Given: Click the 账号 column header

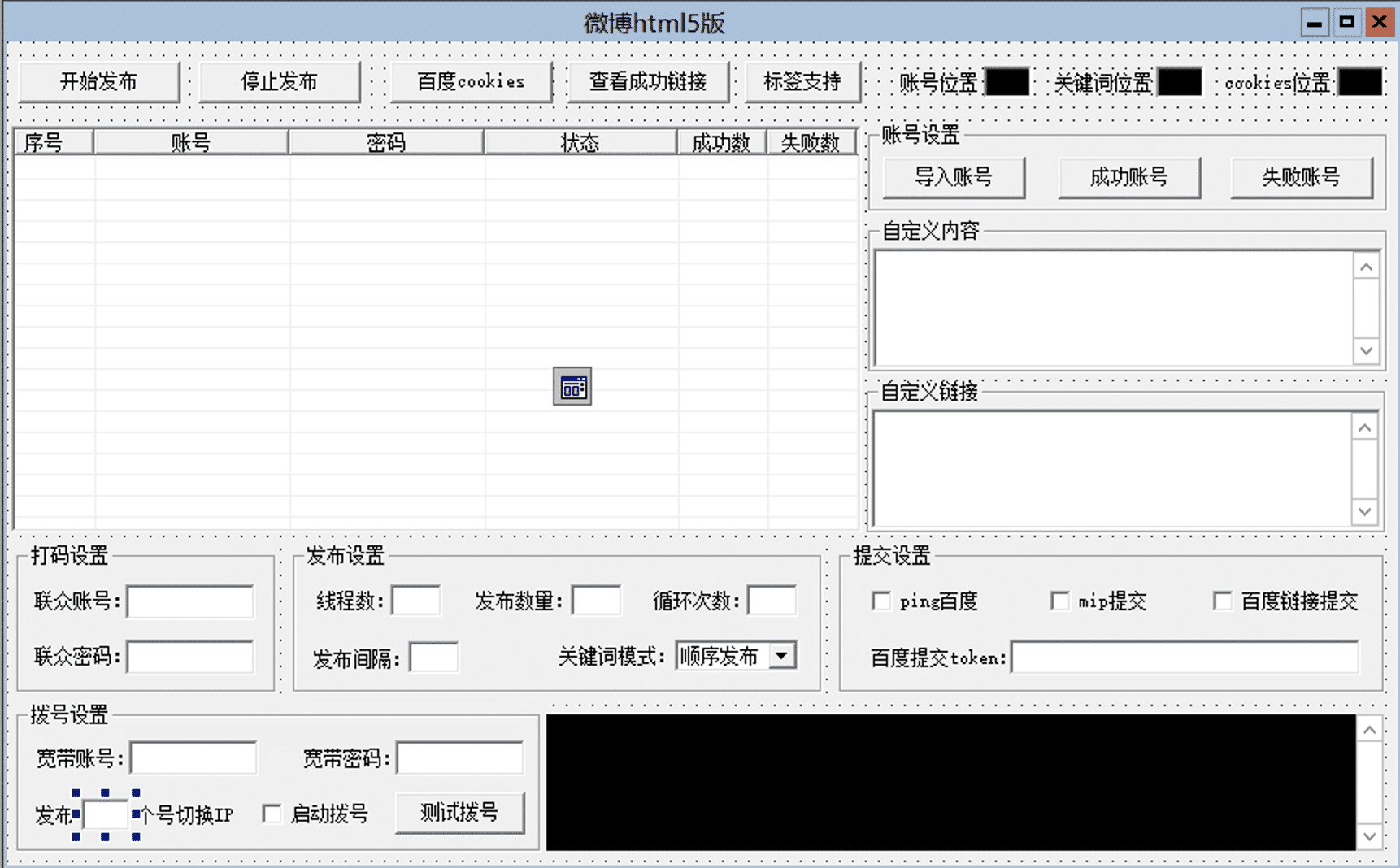Looking at the screenshot, I should tap(190, 141).
